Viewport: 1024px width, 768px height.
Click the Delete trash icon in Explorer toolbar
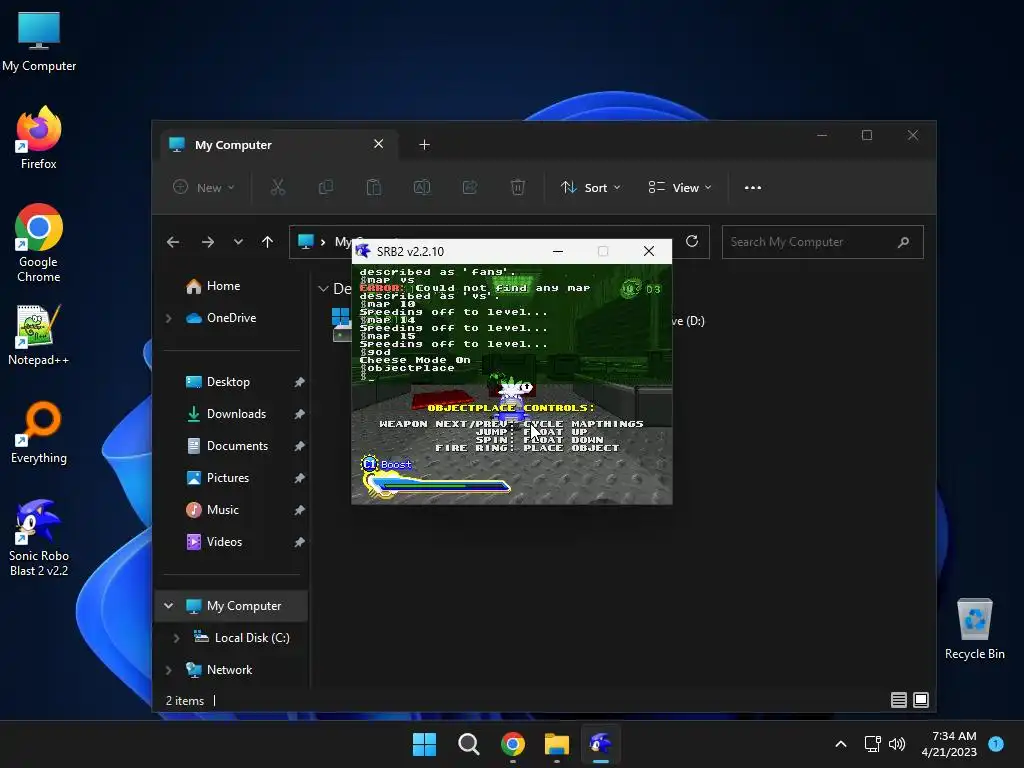(517, 187)
